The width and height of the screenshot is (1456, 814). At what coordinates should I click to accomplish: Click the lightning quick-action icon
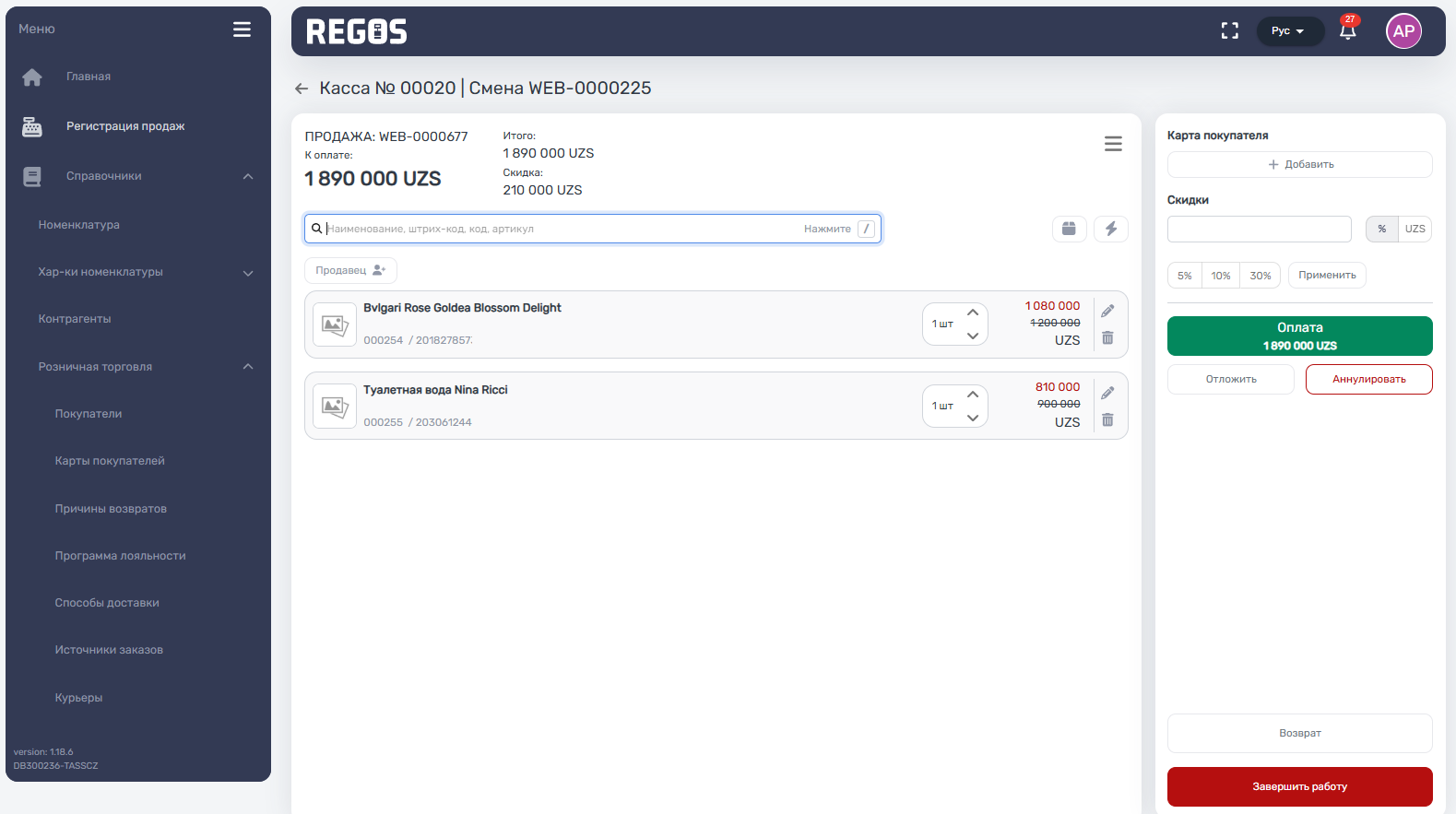coord(1110,229)
